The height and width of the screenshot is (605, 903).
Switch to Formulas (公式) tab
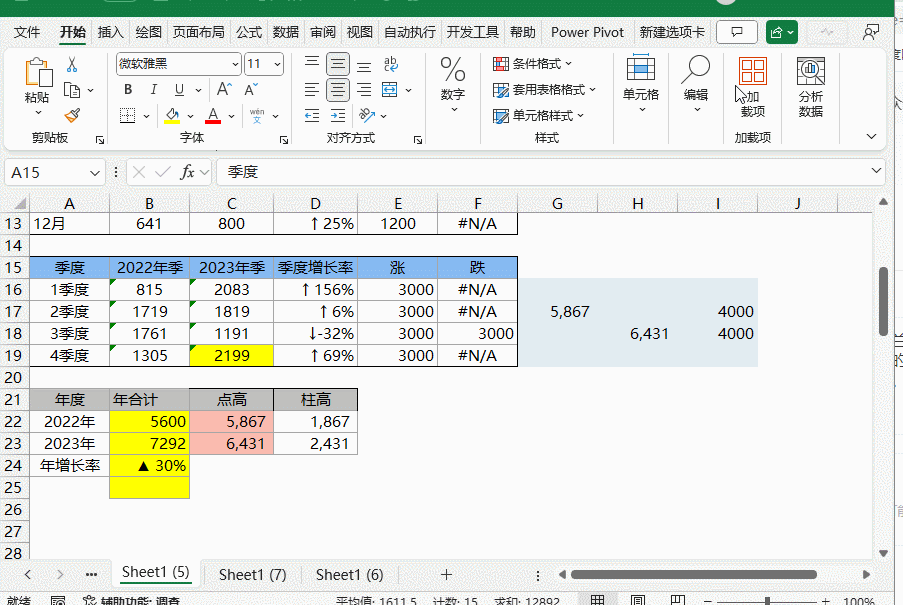249,32
